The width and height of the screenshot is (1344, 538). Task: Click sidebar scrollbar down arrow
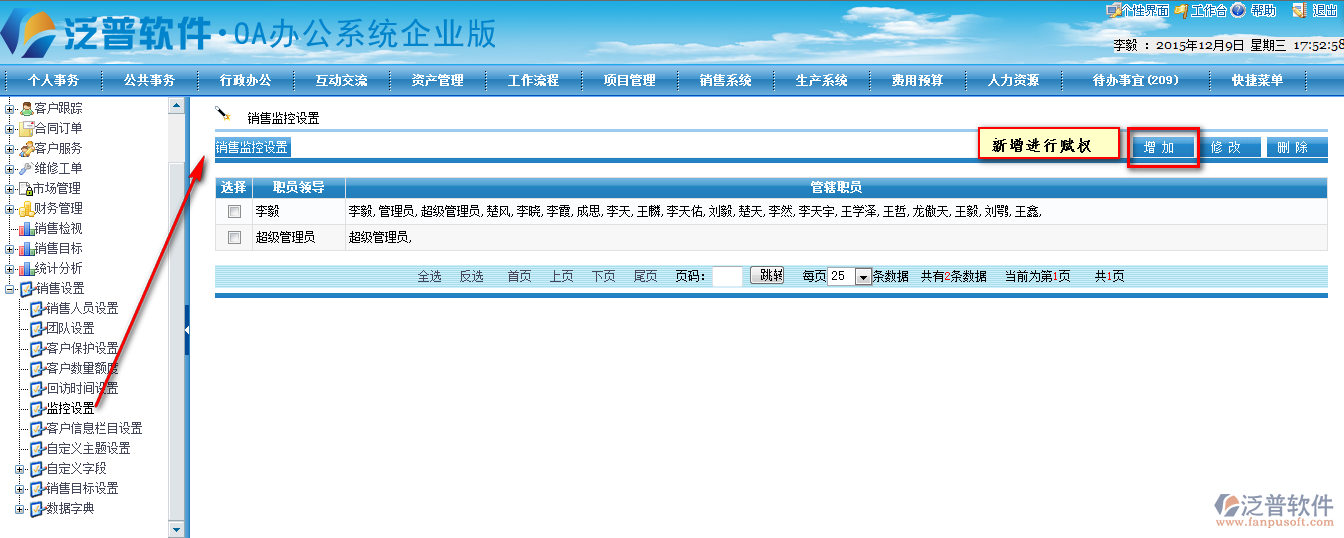click(177, 529)
